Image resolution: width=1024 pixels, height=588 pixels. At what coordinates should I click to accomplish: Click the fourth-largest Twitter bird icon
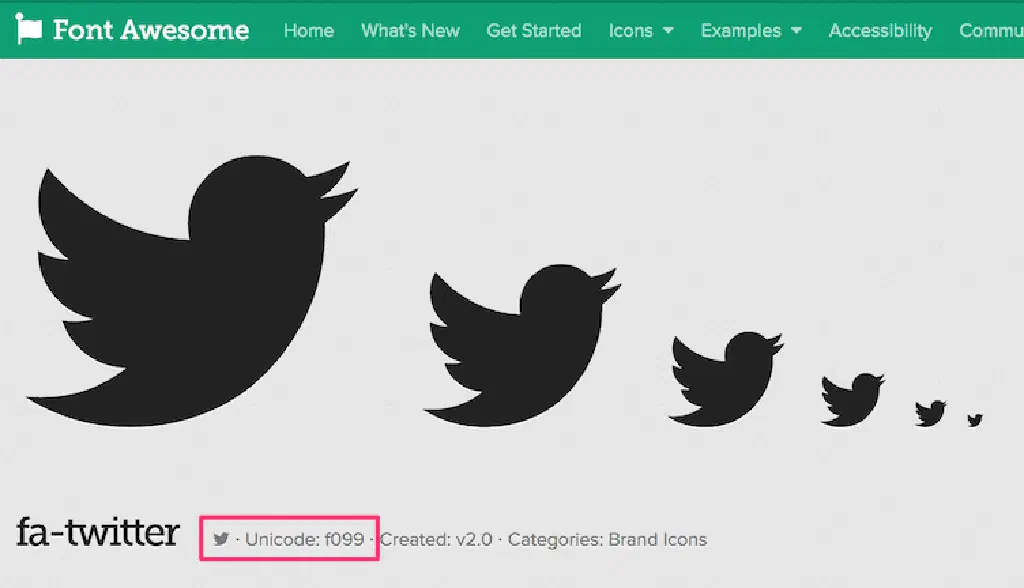[852, 399]
